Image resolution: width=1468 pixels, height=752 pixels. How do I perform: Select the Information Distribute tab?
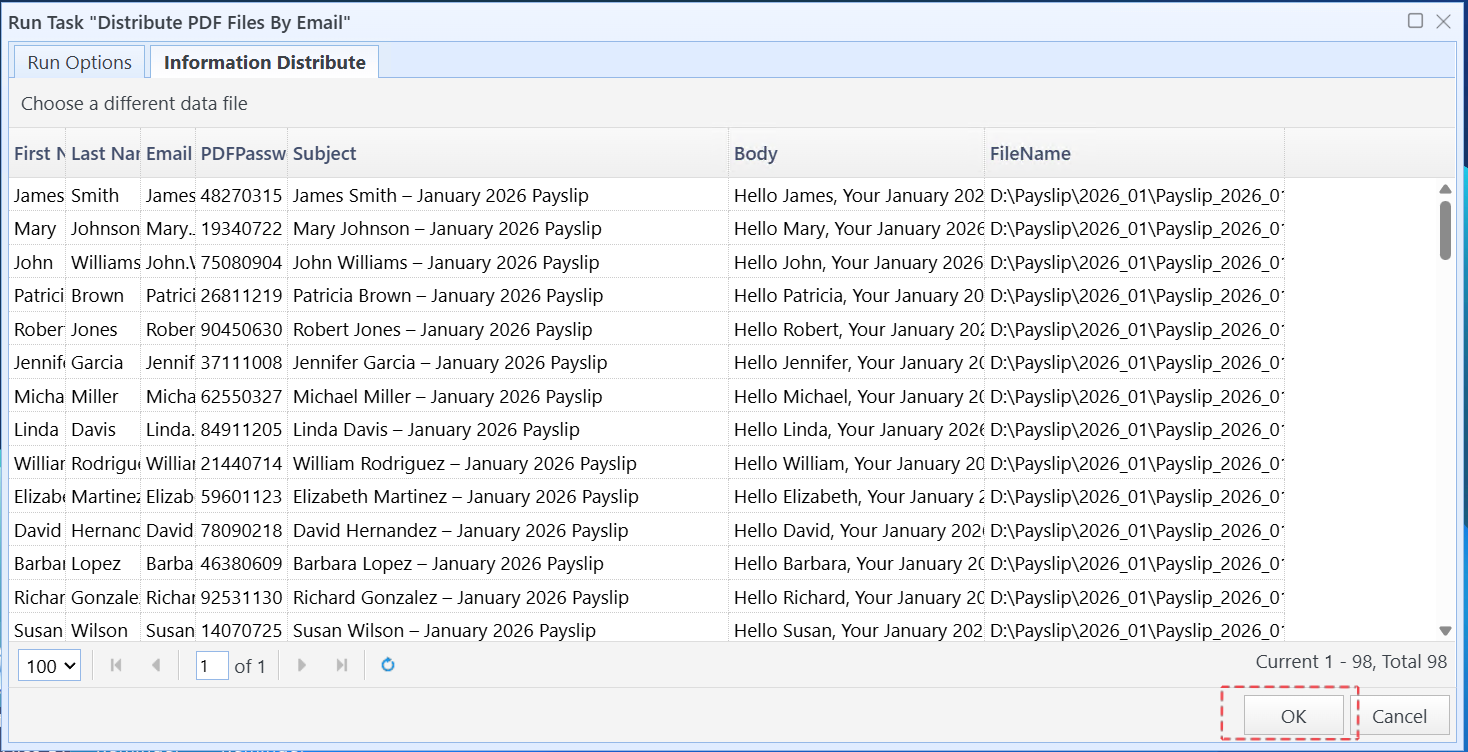[x=264, y=62]
